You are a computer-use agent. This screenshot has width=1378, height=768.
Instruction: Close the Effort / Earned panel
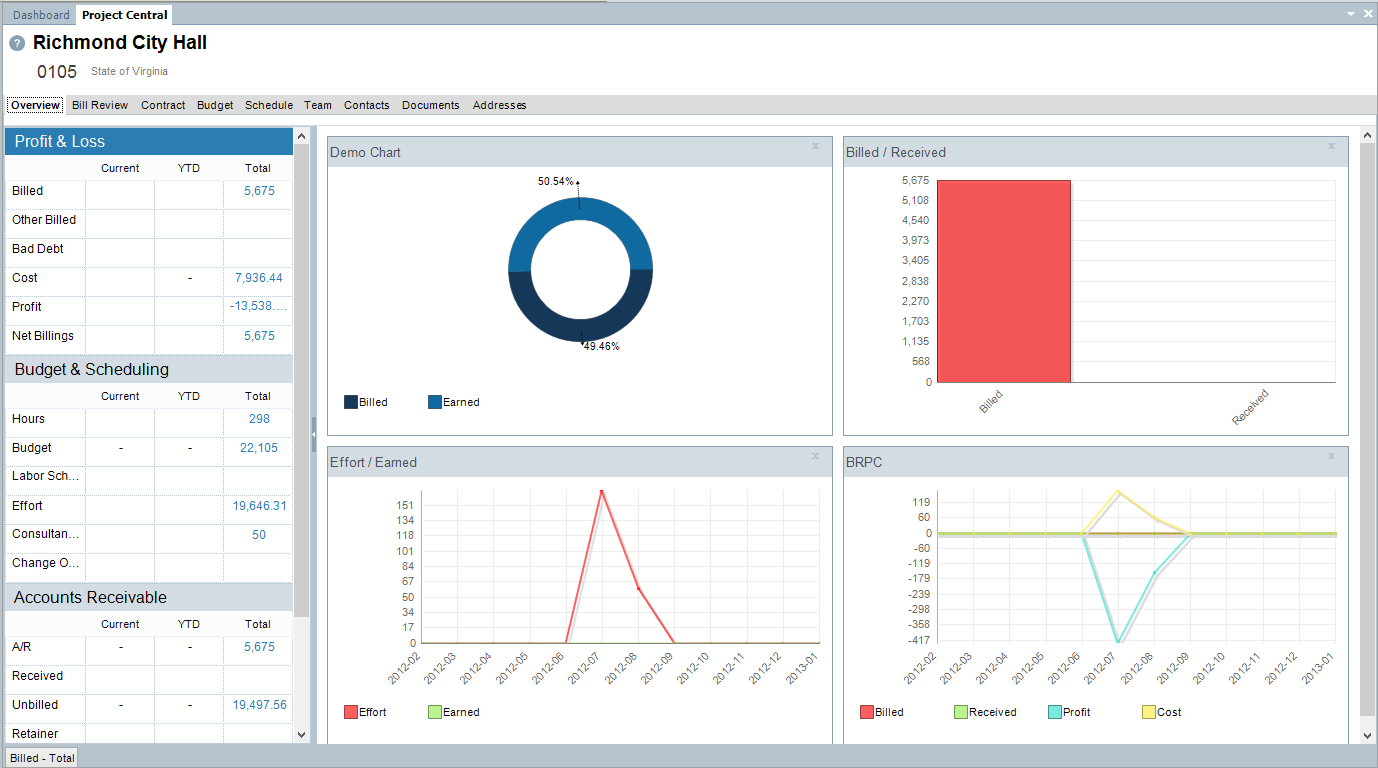(x=815, y=456)
